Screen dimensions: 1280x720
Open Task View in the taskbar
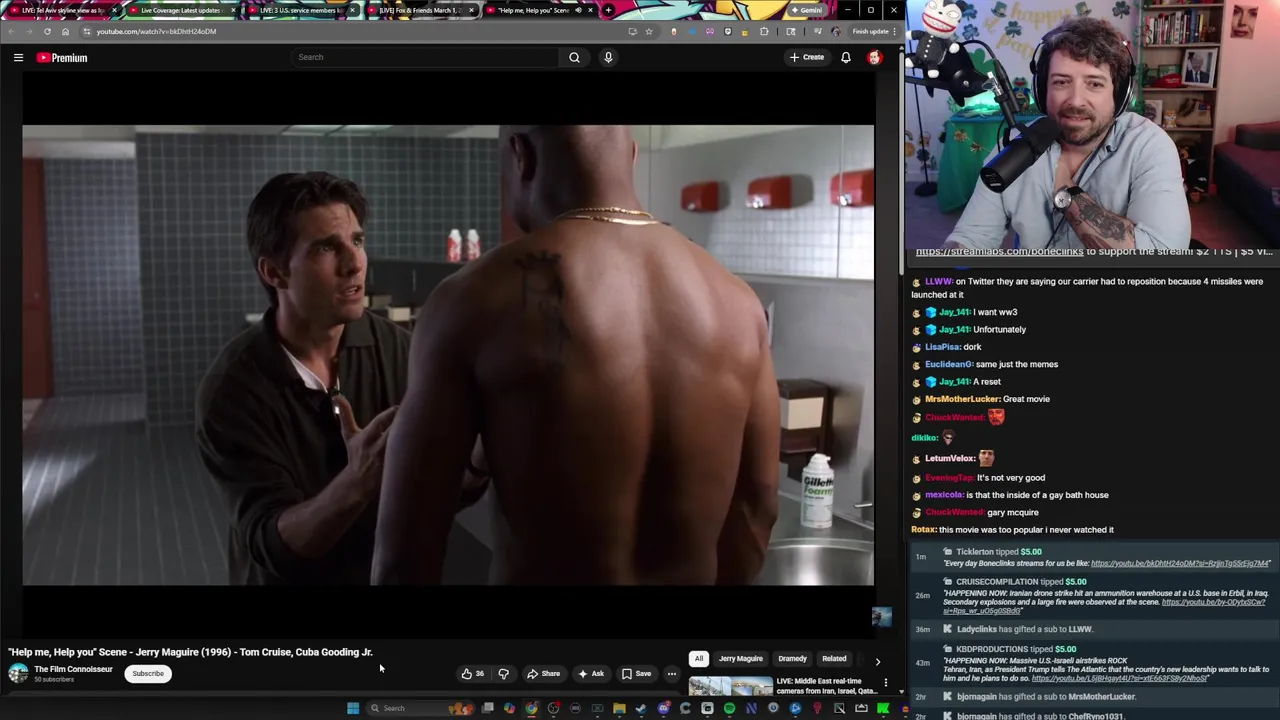pyautogui.click(x=487, y=708)
